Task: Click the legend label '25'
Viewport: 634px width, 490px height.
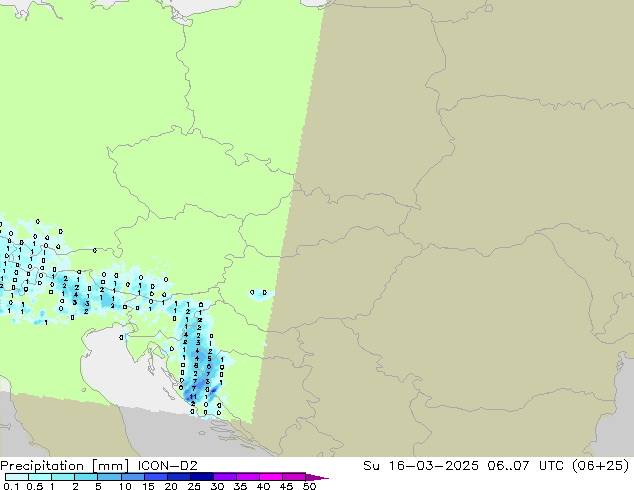Action: [194, 486]
